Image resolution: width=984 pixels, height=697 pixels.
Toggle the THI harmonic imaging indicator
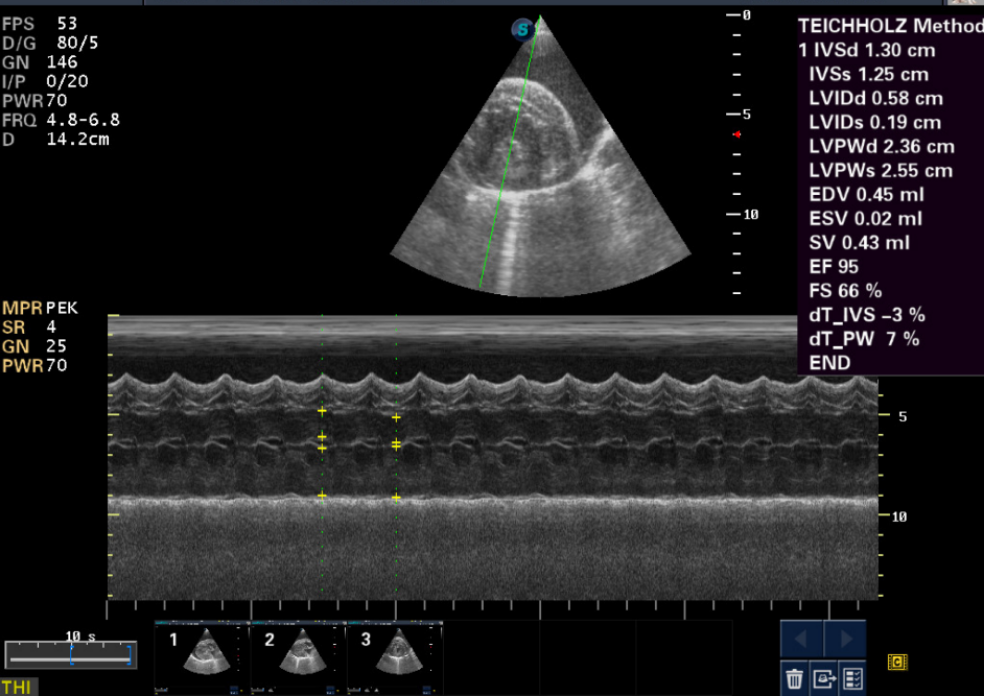17,688
